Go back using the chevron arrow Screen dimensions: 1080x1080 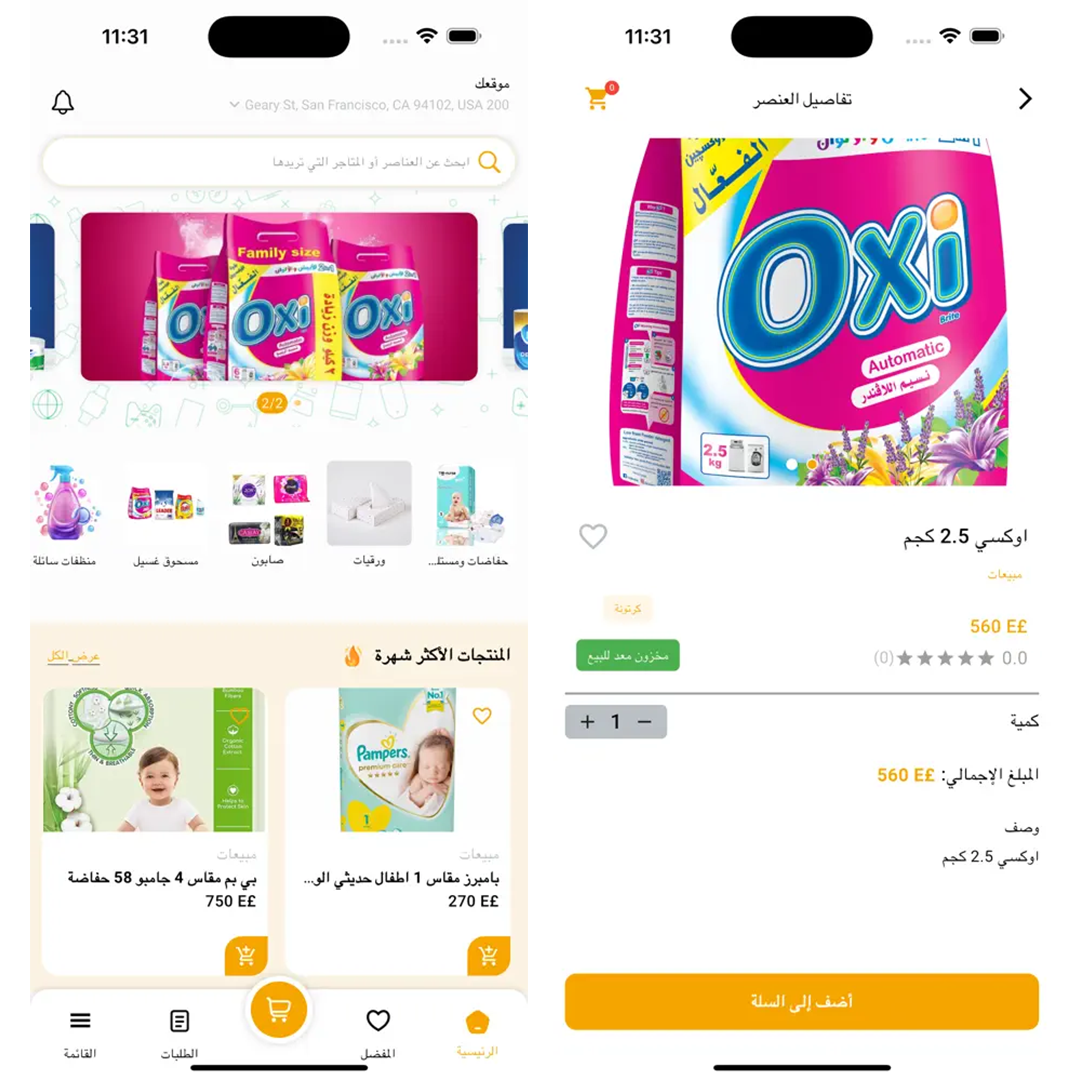coord(1025,99)
